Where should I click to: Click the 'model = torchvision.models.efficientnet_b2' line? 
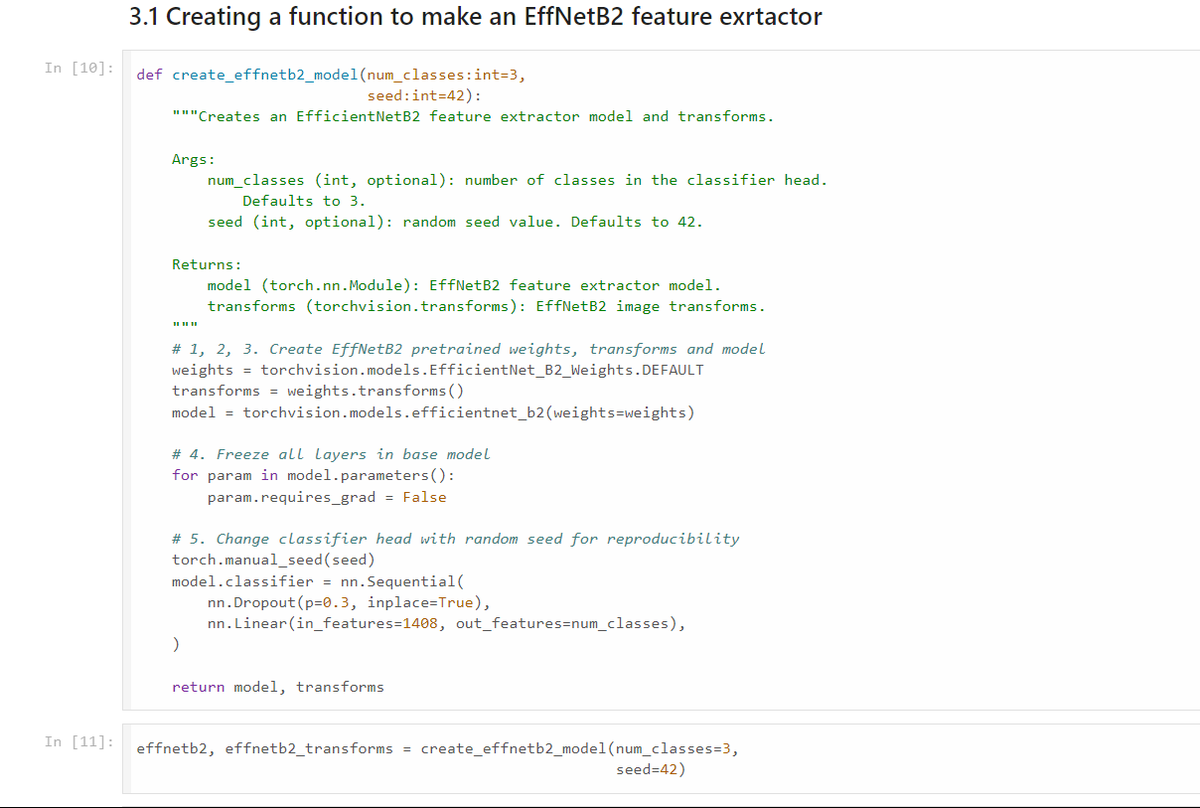(x=433, y=412)
